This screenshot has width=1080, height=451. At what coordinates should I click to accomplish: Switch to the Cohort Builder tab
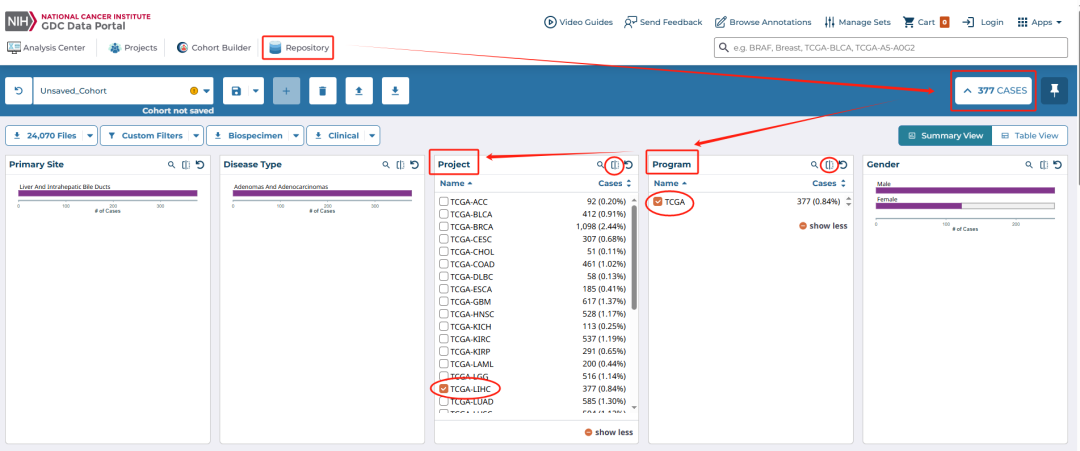pos(213,47)
